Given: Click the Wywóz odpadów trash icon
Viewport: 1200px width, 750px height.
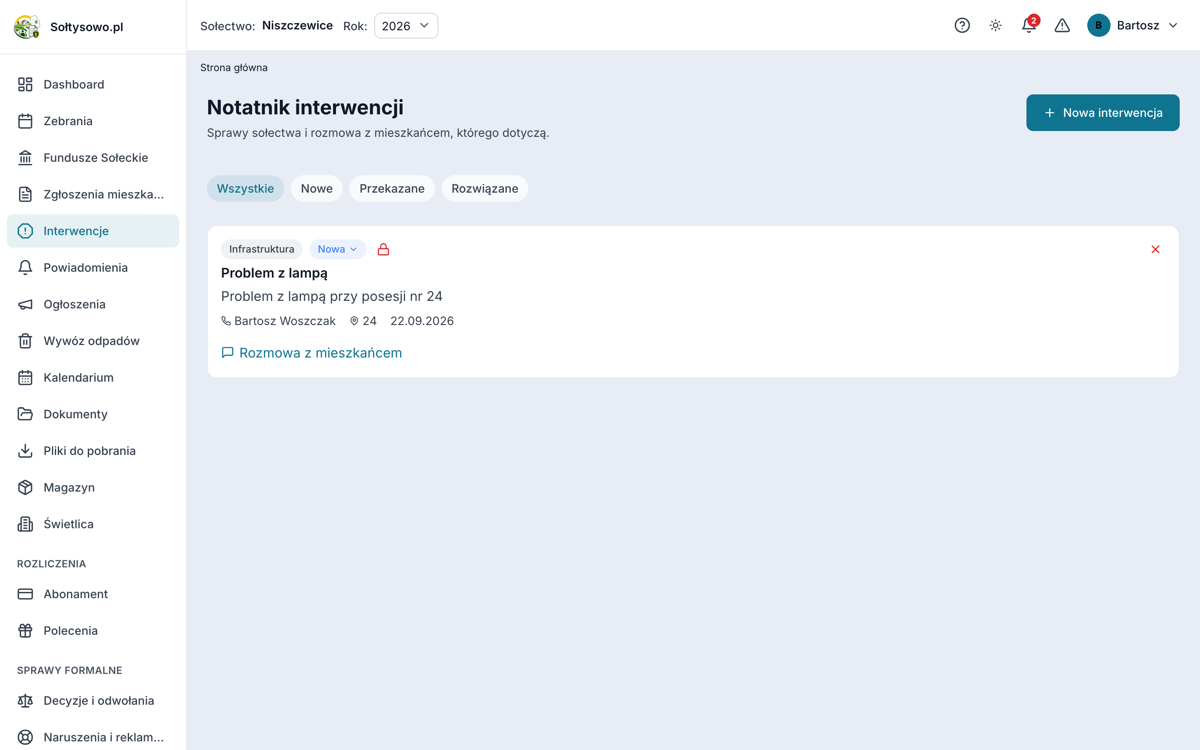Looking at the screenshot, I should pyautogui.click(x=25, y=341).
